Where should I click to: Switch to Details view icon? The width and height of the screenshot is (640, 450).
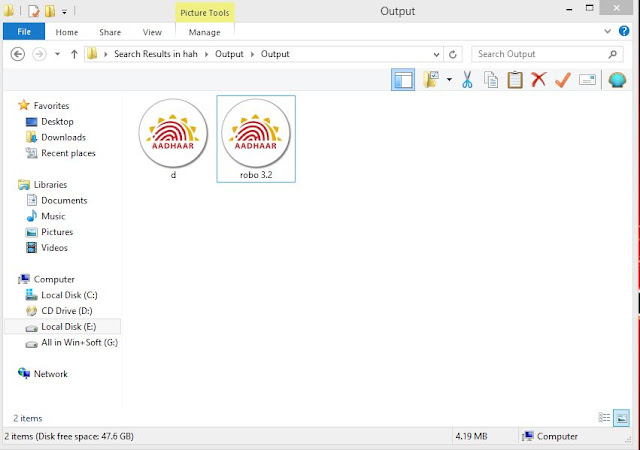coord(604,418)
